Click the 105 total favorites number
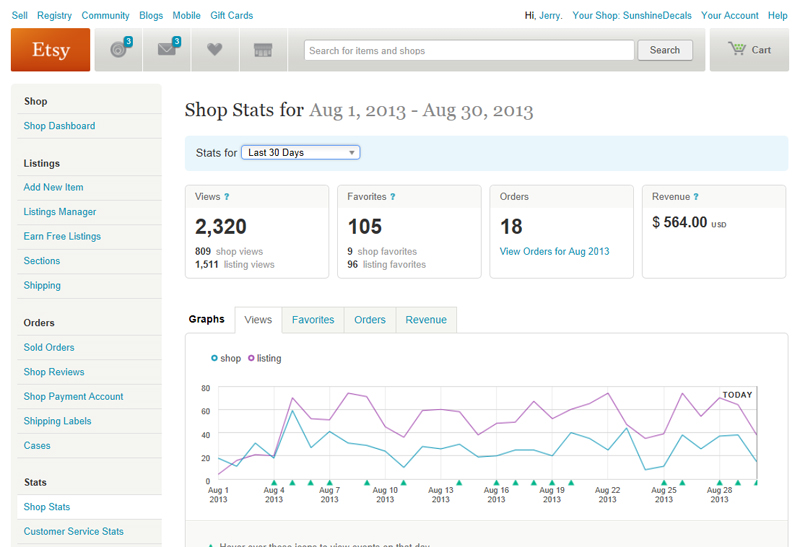The width and height of the screenshot is (800, 547). tap(365, 227)
